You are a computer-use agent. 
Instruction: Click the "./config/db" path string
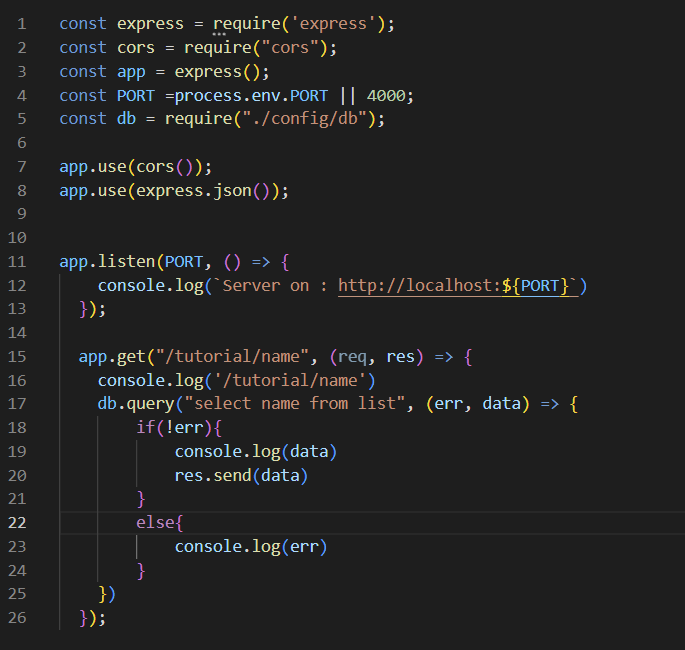coord(304,119)
